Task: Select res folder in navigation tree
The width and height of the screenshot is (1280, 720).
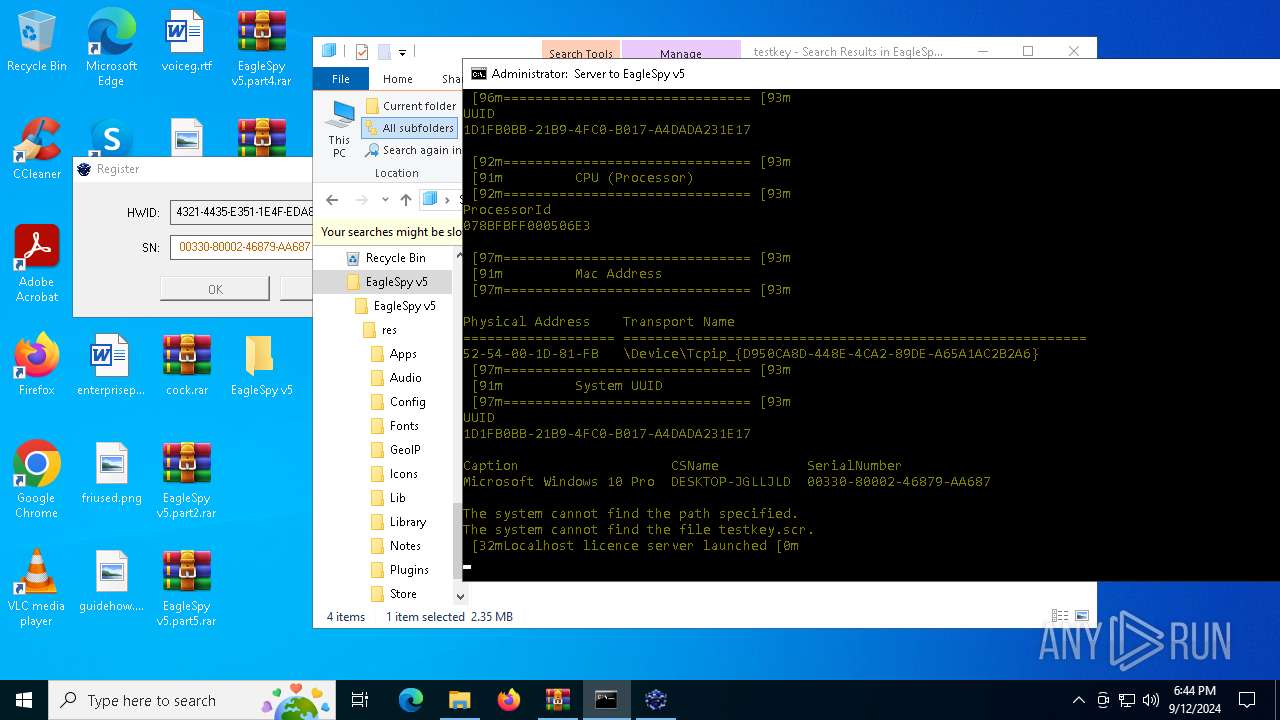Action: (x=389, y=330)
